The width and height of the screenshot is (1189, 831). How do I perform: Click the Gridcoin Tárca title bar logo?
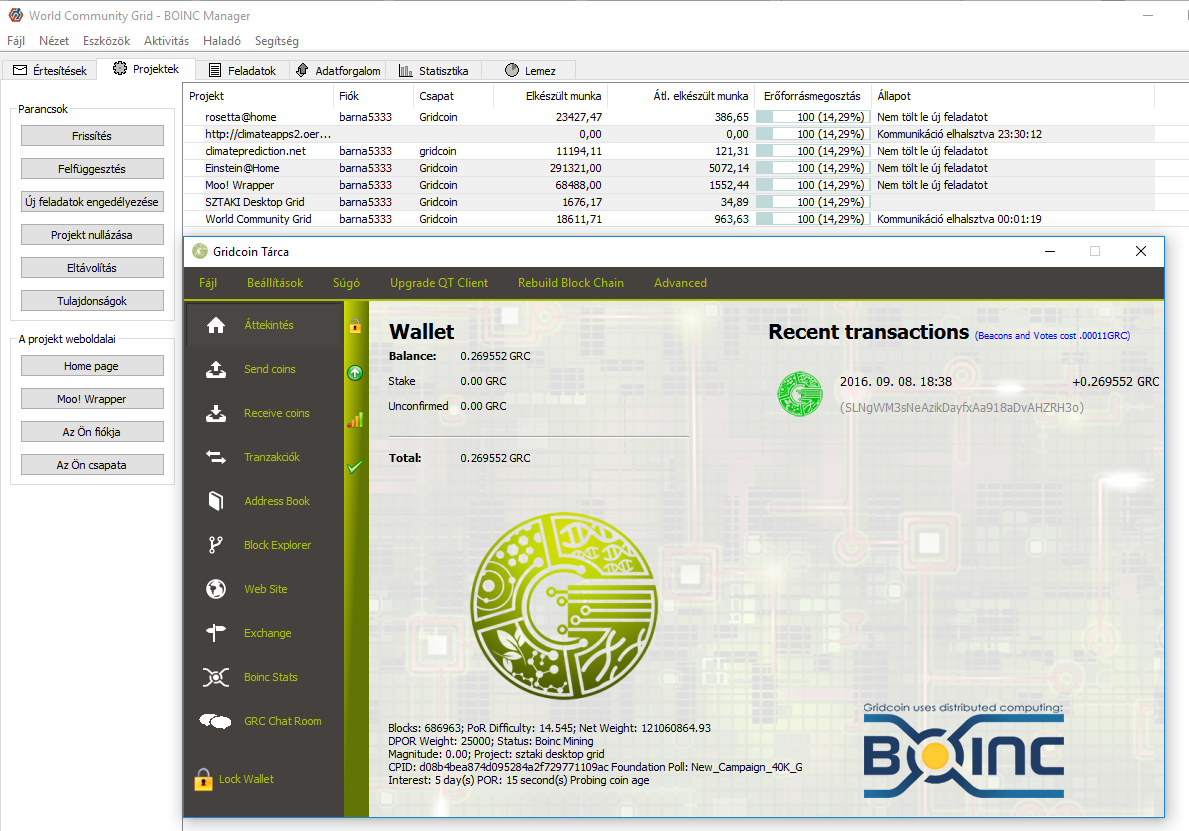point(199,251)
